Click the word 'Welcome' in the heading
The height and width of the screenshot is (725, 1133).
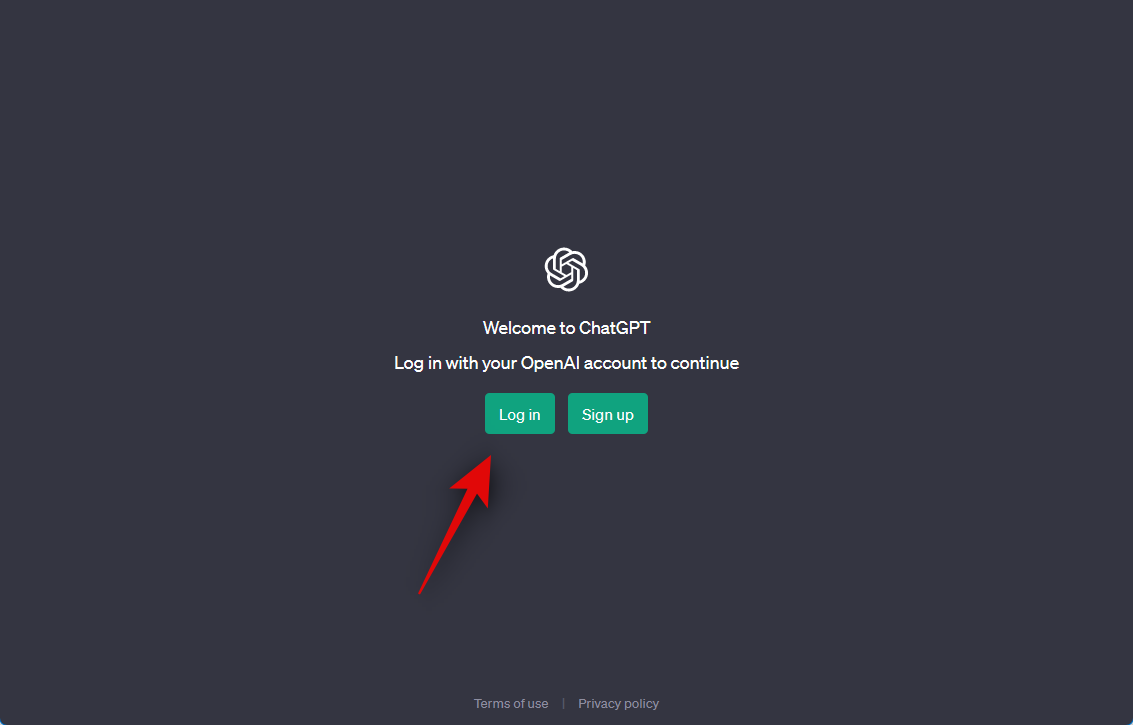coord(519,328)
